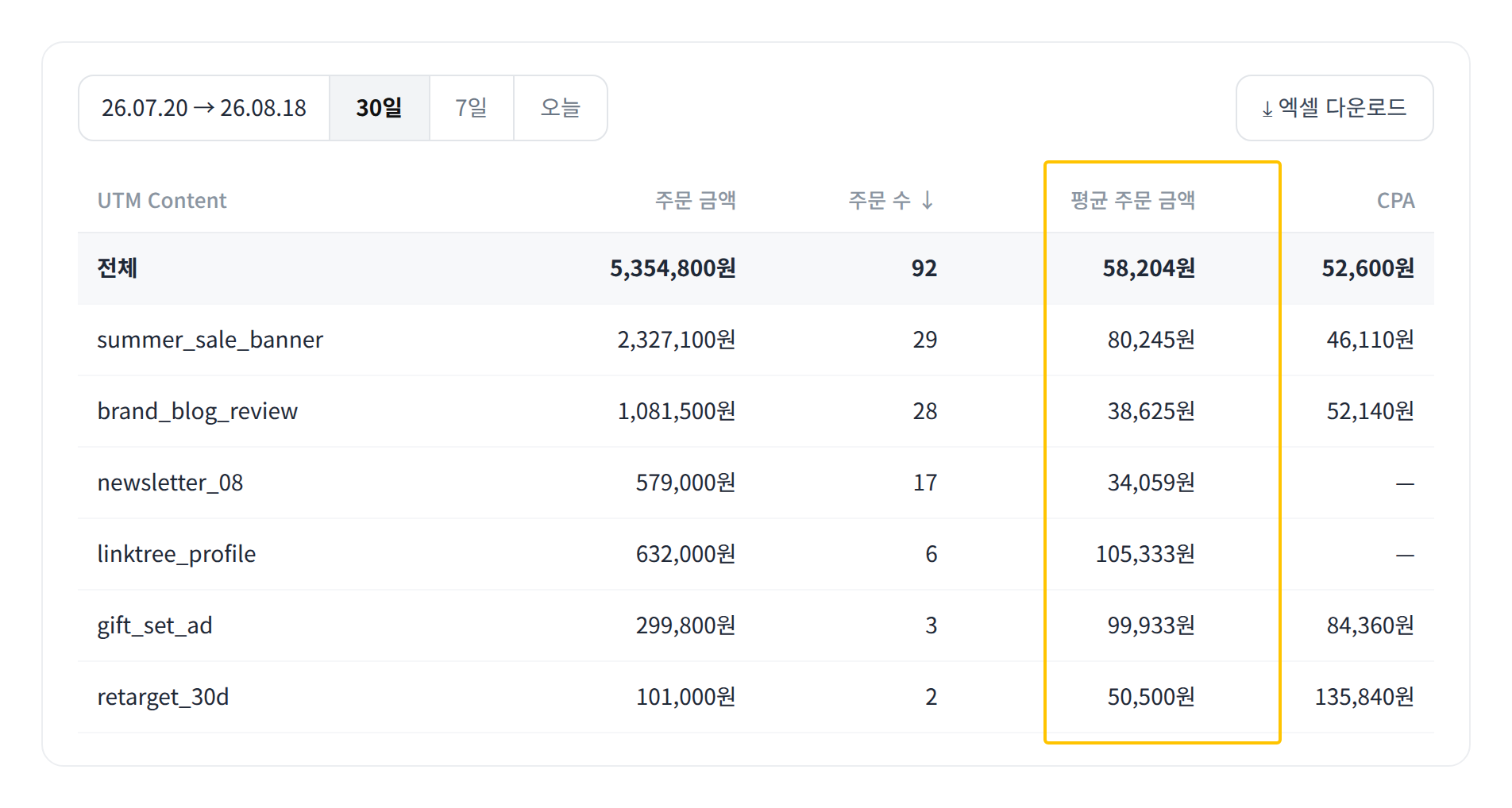The width and height of the screenshot is (1512, 808).
Task: Click average order value 34,059원
Action: pyautogui.click(x=1151, y=483)
